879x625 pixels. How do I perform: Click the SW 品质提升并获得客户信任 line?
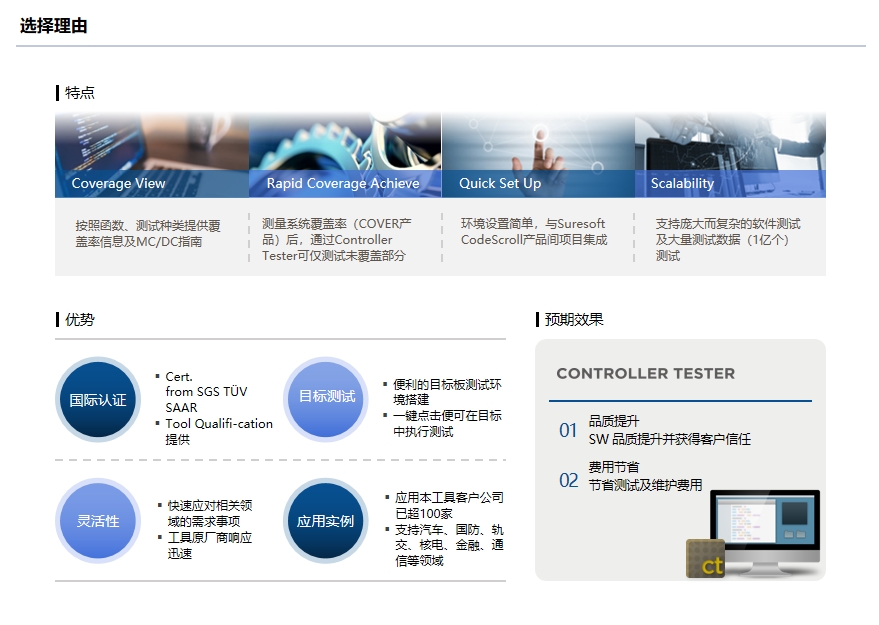pos(669,439)
